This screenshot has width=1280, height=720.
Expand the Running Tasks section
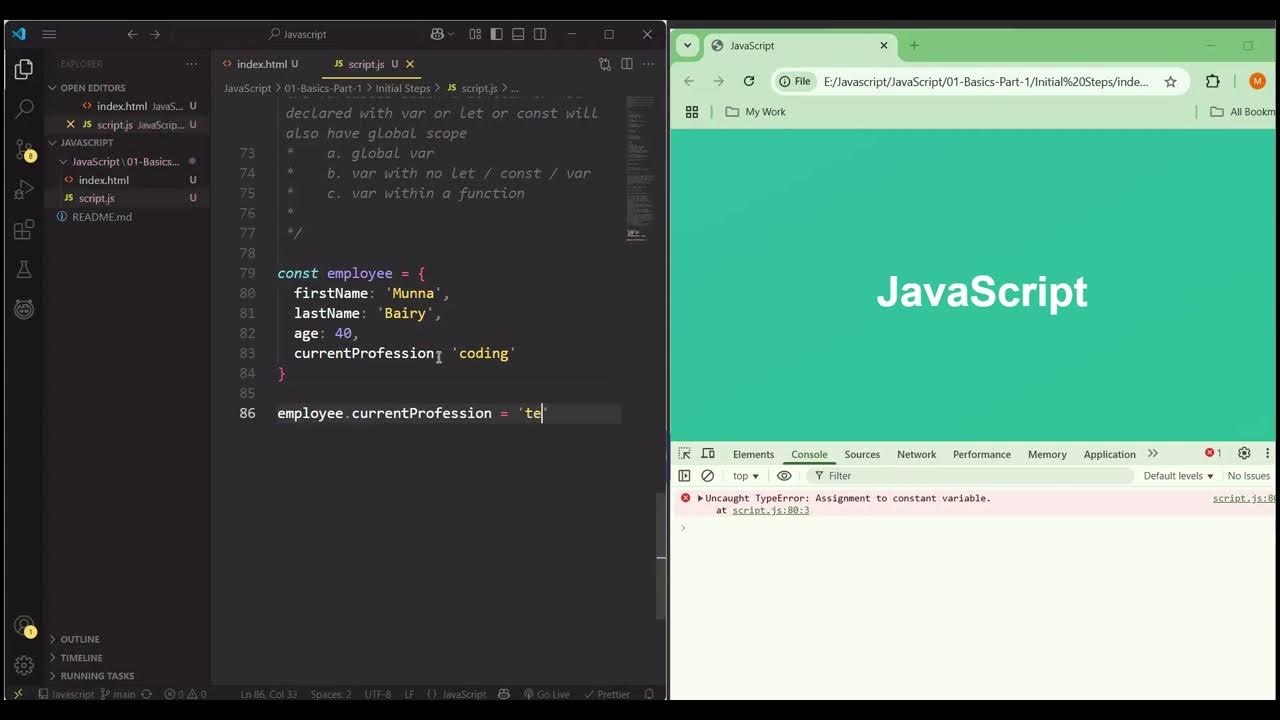[97, 676]
